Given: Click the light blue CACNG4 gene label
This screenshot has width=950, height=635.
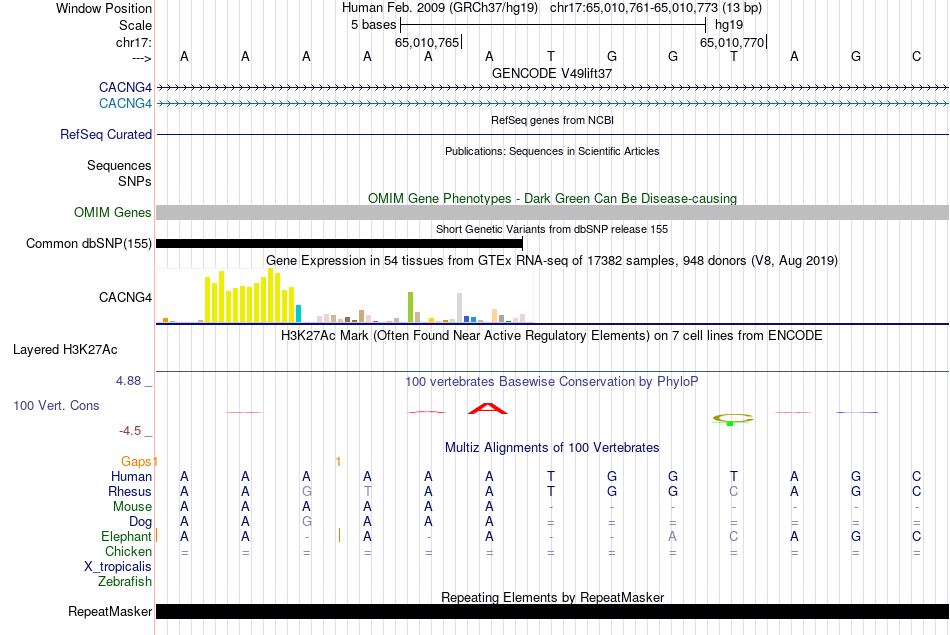Looking at the screenshot, I should click(125, 104).
